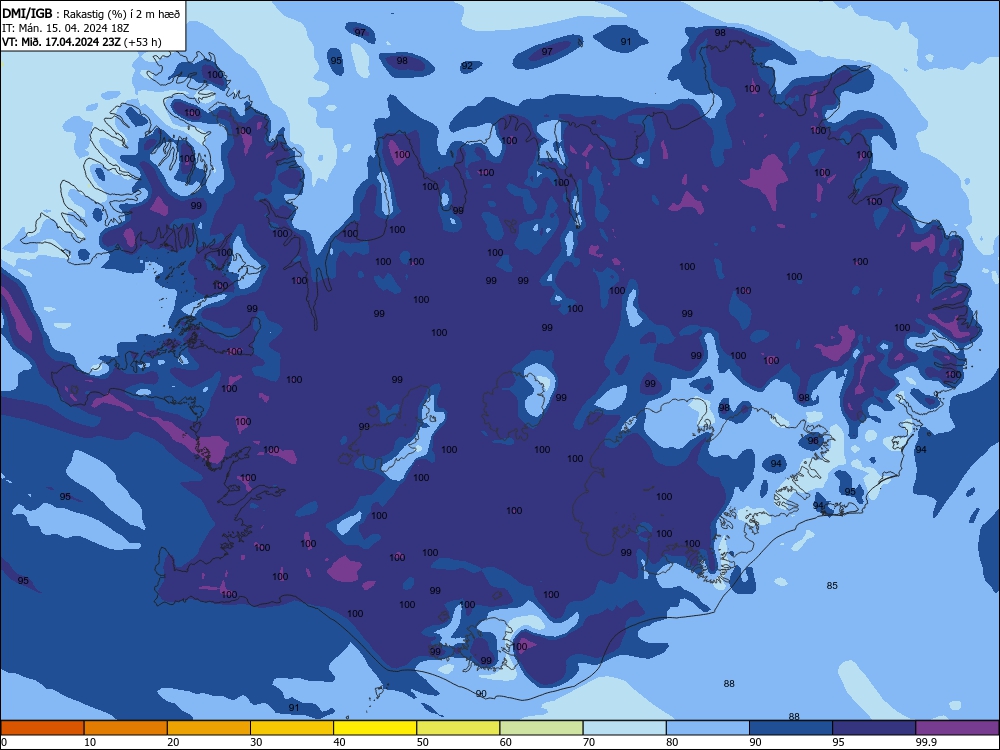1000x750 pixels.
Task: Click the '40' legend tick label
Action: pyautogui.click(x=339, y=742)
